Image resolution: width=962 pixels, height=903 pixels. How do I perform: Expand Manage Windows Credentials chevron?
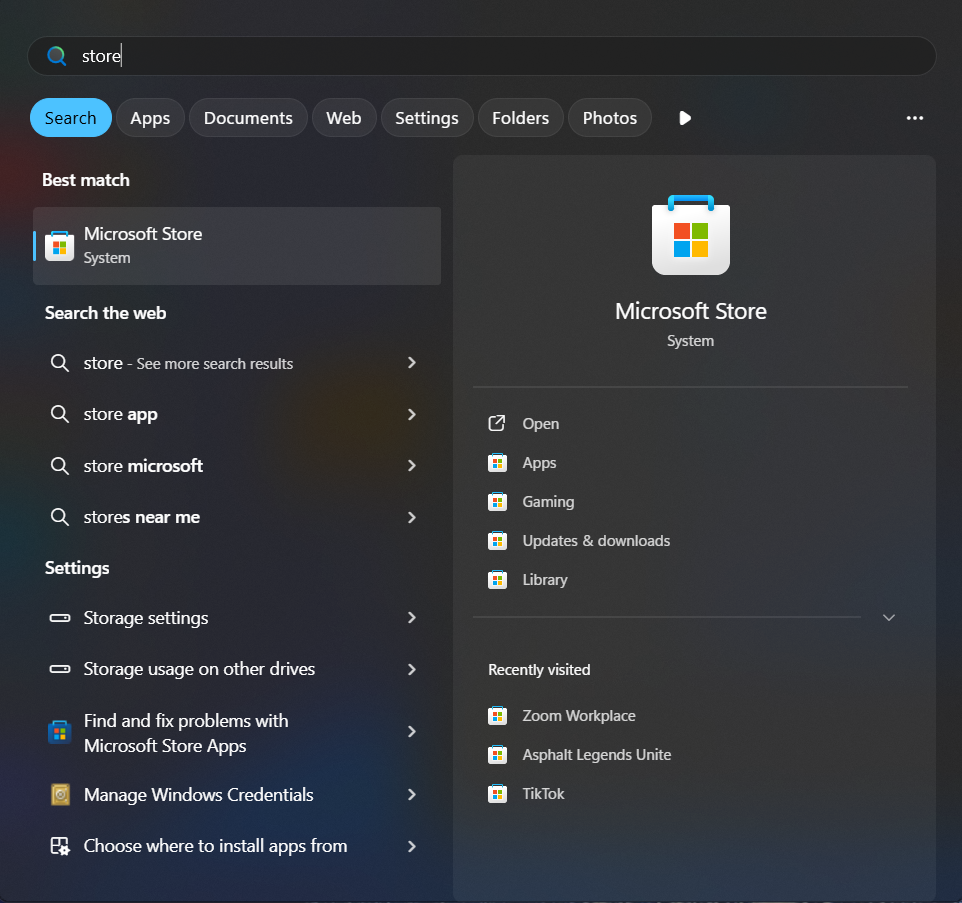[x=412, y=794]
